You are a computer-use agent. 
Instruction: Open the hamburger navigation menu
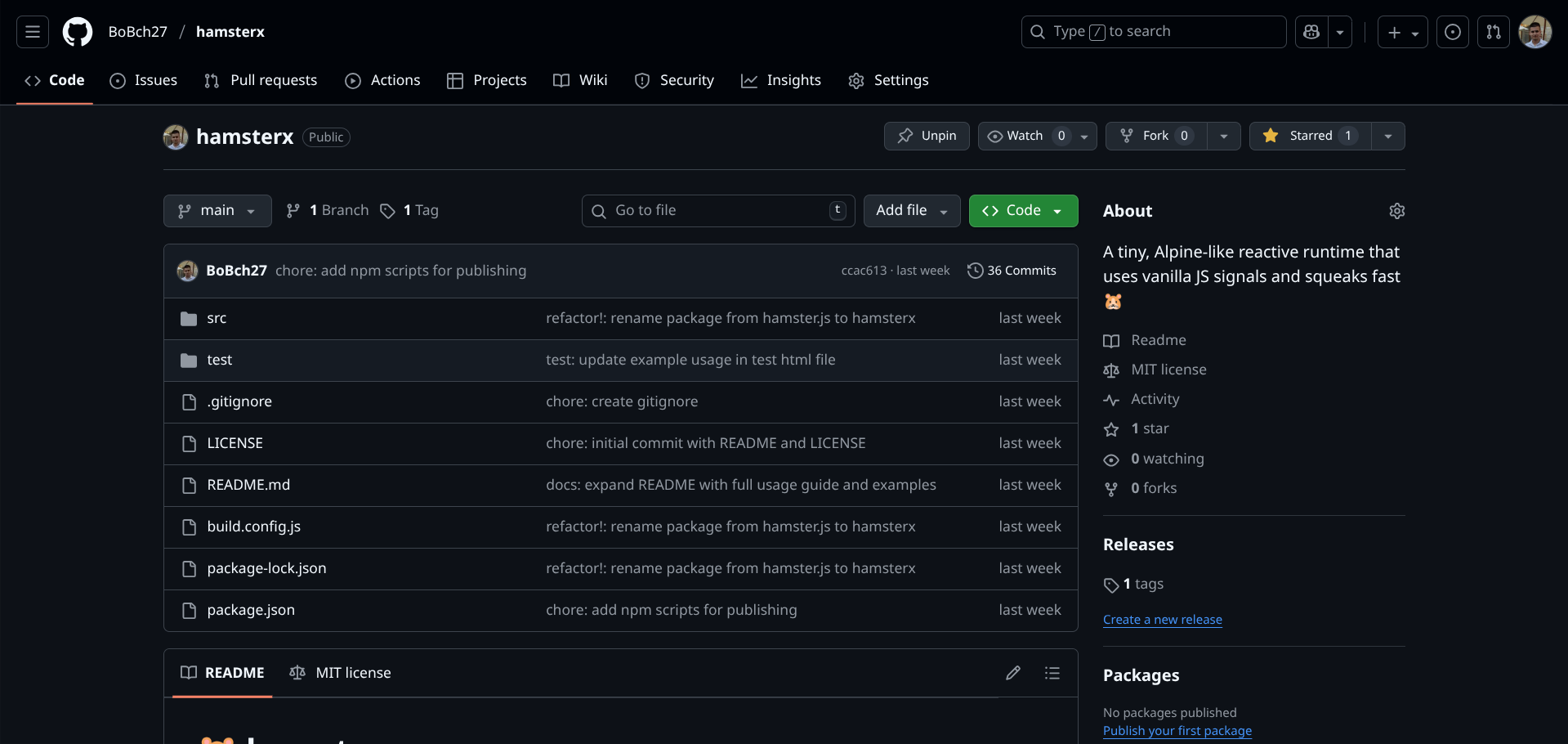(33, 32)
